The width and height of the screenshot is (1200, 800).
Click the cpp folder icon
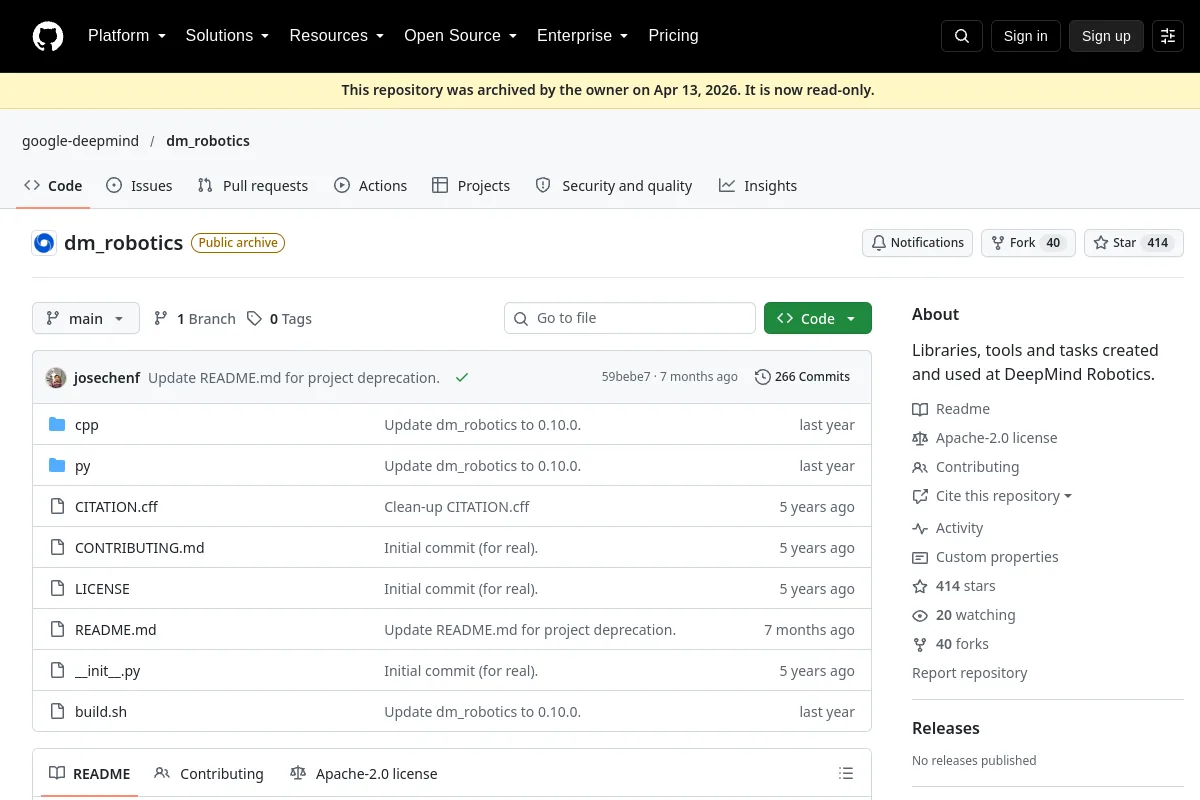[57, 424]
